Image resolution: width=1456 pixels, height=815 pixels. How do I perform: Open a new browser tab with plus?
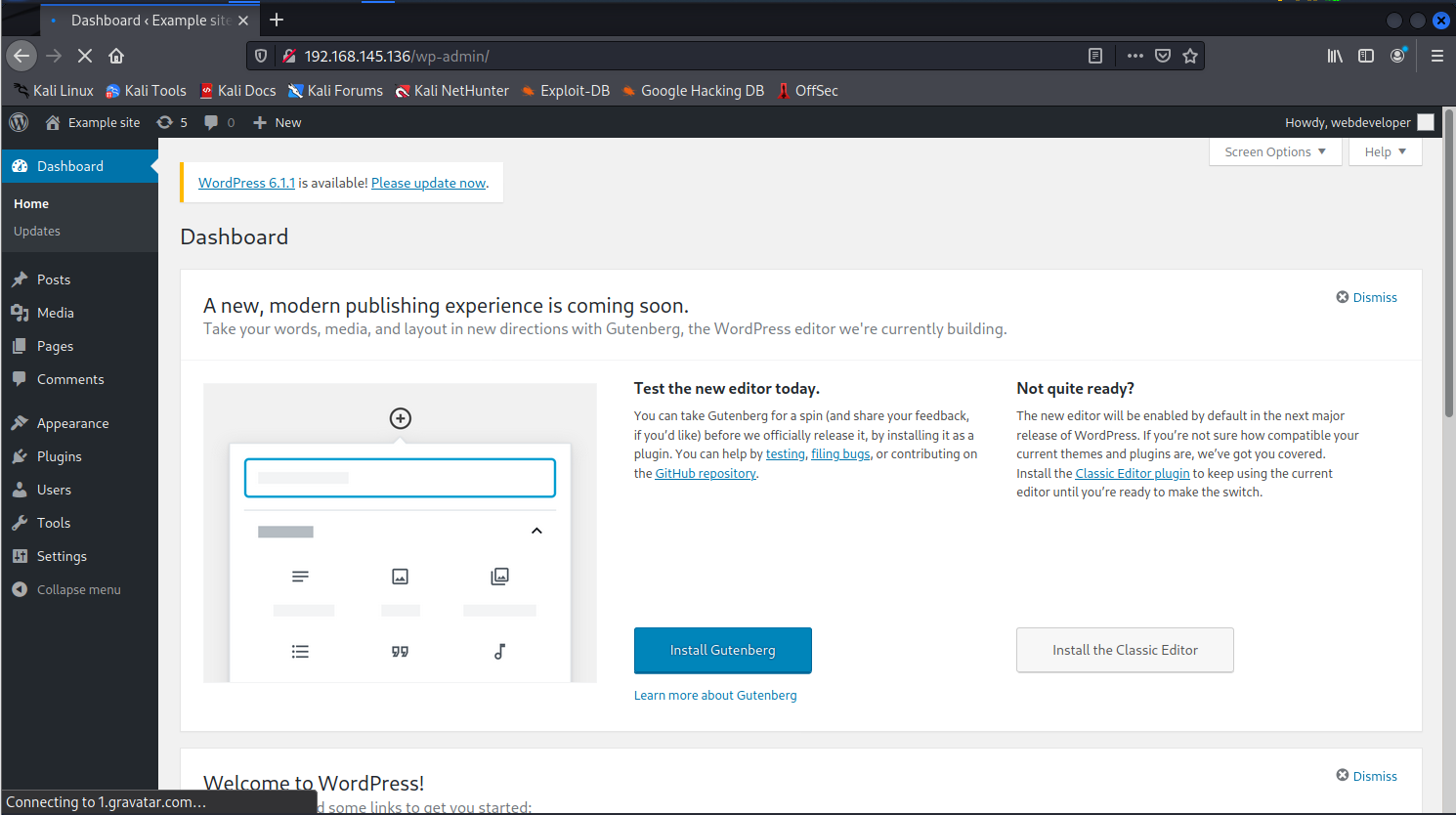[x=277, y=20]
